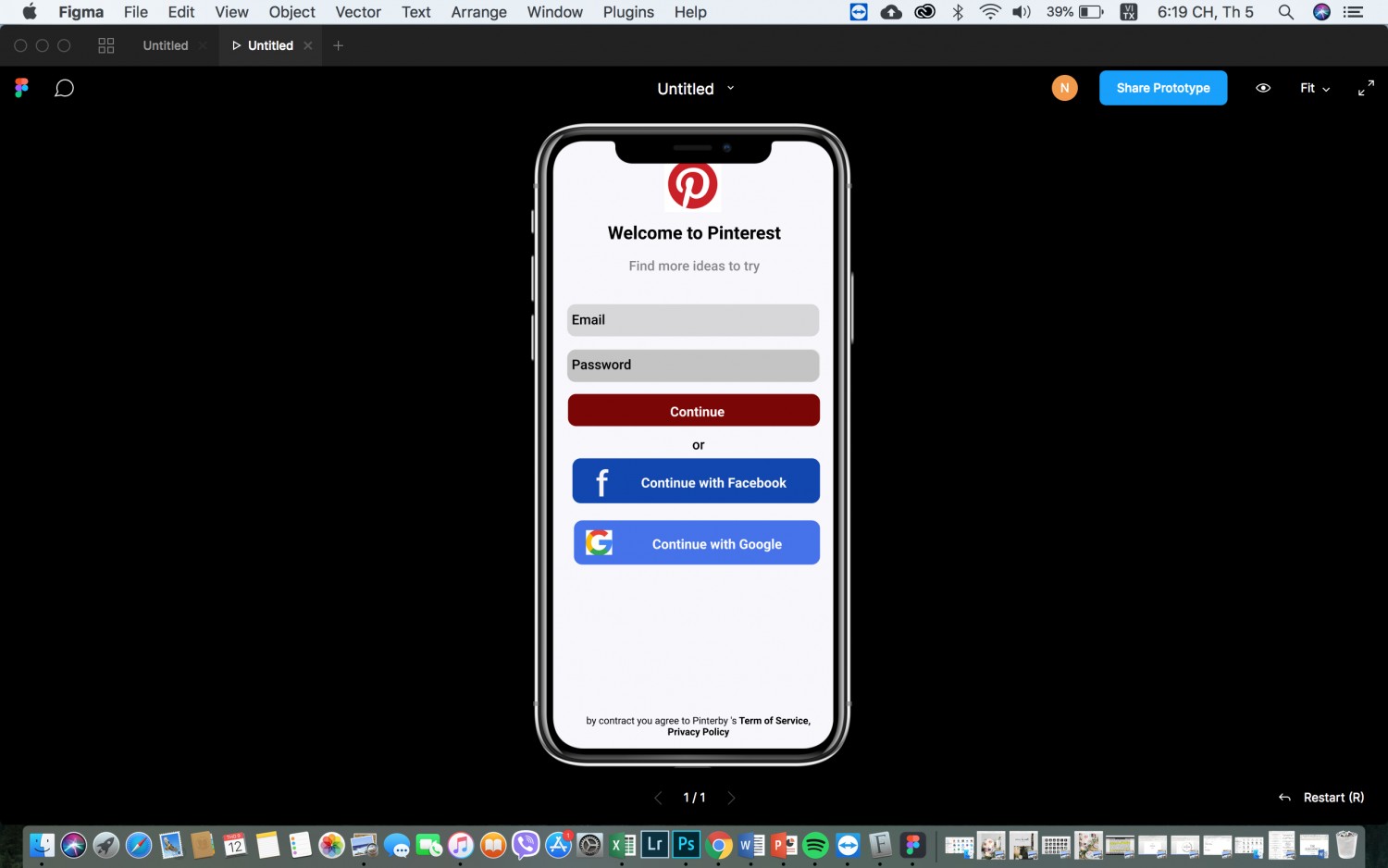The width and height of the screenshot is (1388, 868).
Task: Add a new tab with plus icon
Action: pyautogui.click(x=339, y=45)
